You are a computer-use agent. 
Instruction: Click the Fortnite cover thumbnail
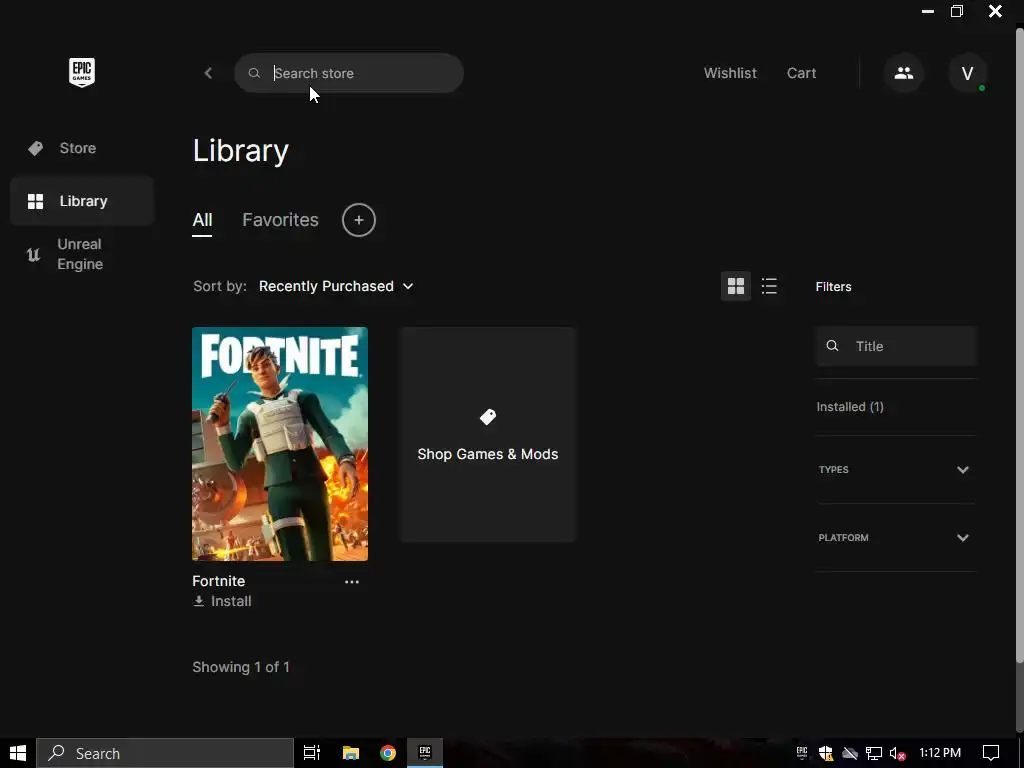[280, 444]
